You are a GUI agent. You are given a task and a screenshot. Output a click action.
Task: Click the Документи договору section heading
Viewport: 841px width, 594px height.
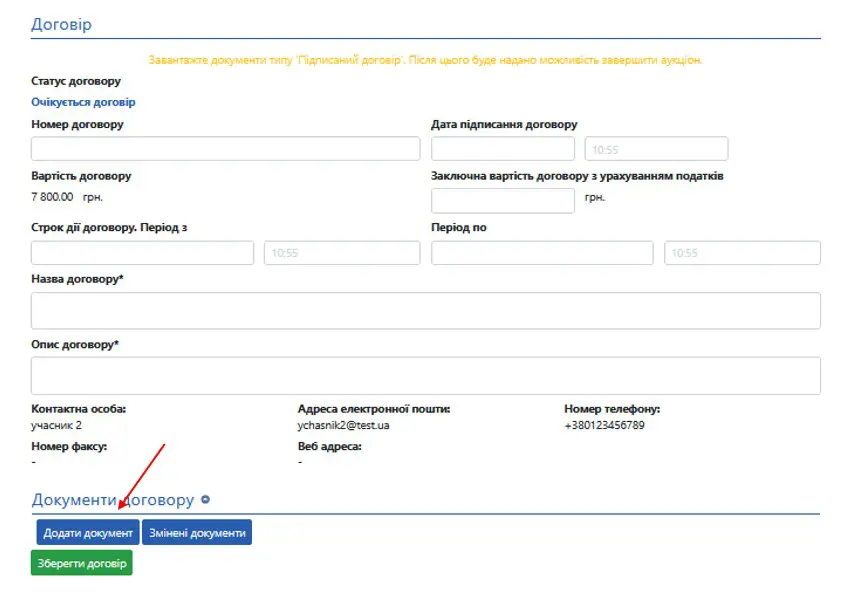pyautogui.click(x=112, y=500)
